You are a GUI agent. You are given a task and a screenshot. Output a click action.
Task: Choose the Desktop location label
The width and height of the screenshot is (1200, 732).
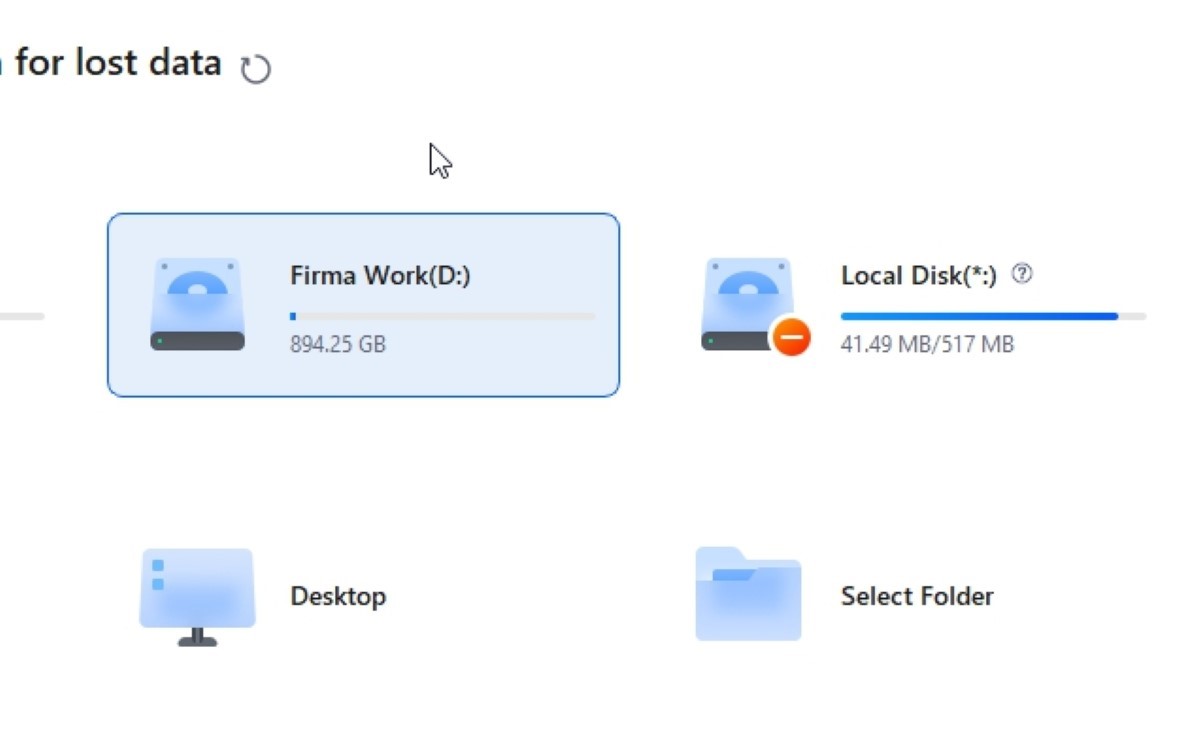click(338, 596)
